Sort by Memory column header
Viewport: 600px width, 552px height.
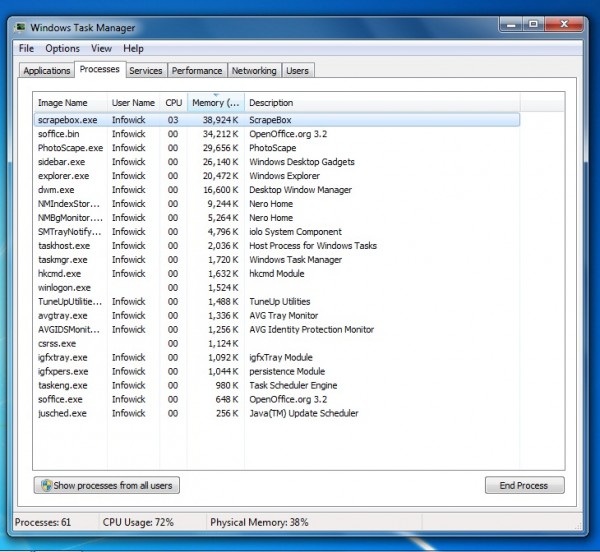click(216, 103)
